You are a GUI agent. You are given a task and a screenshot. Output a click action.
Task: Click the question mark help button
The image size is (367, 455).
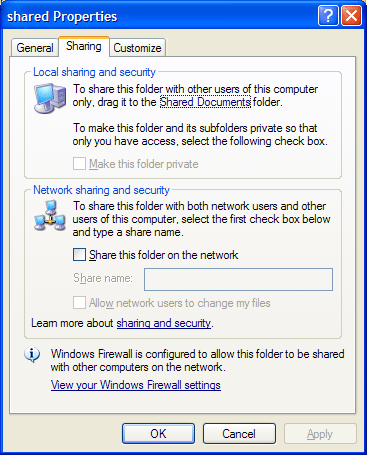tap(328, 16)
